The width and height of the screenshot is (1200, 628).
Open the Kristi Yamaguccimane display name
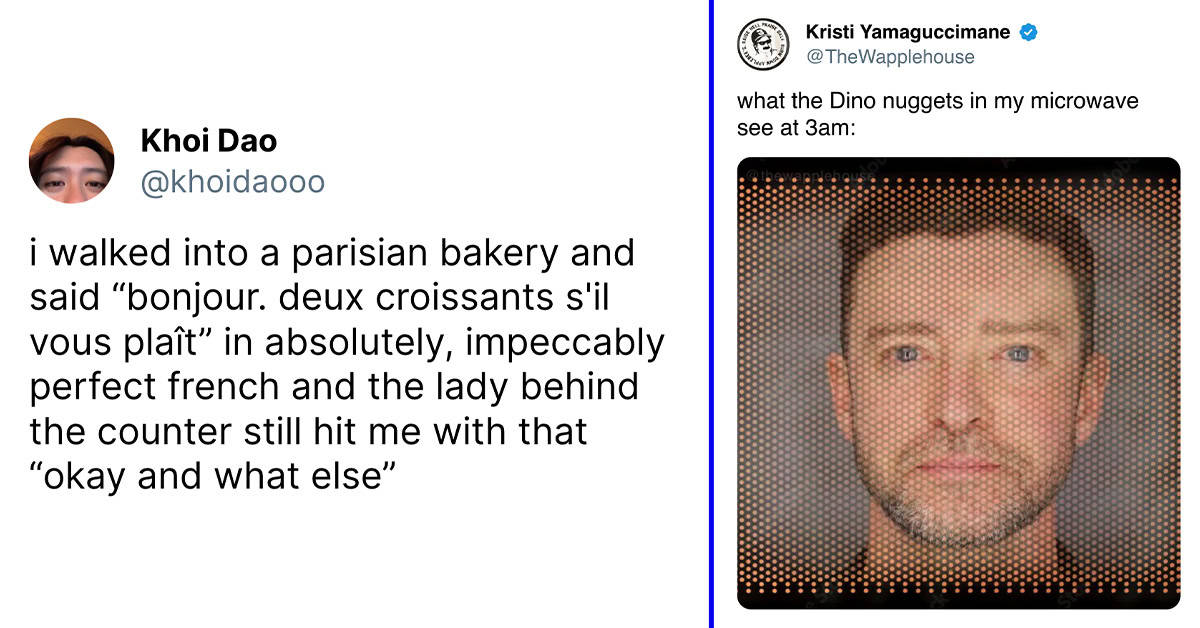908,32
